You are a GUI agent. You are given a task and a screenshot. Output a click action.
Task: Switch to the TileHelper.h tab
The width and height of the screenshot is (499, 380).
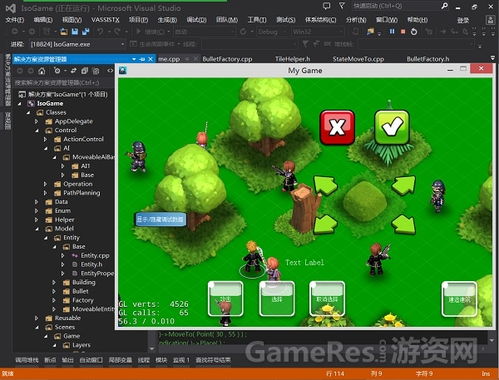pos(292,59)
